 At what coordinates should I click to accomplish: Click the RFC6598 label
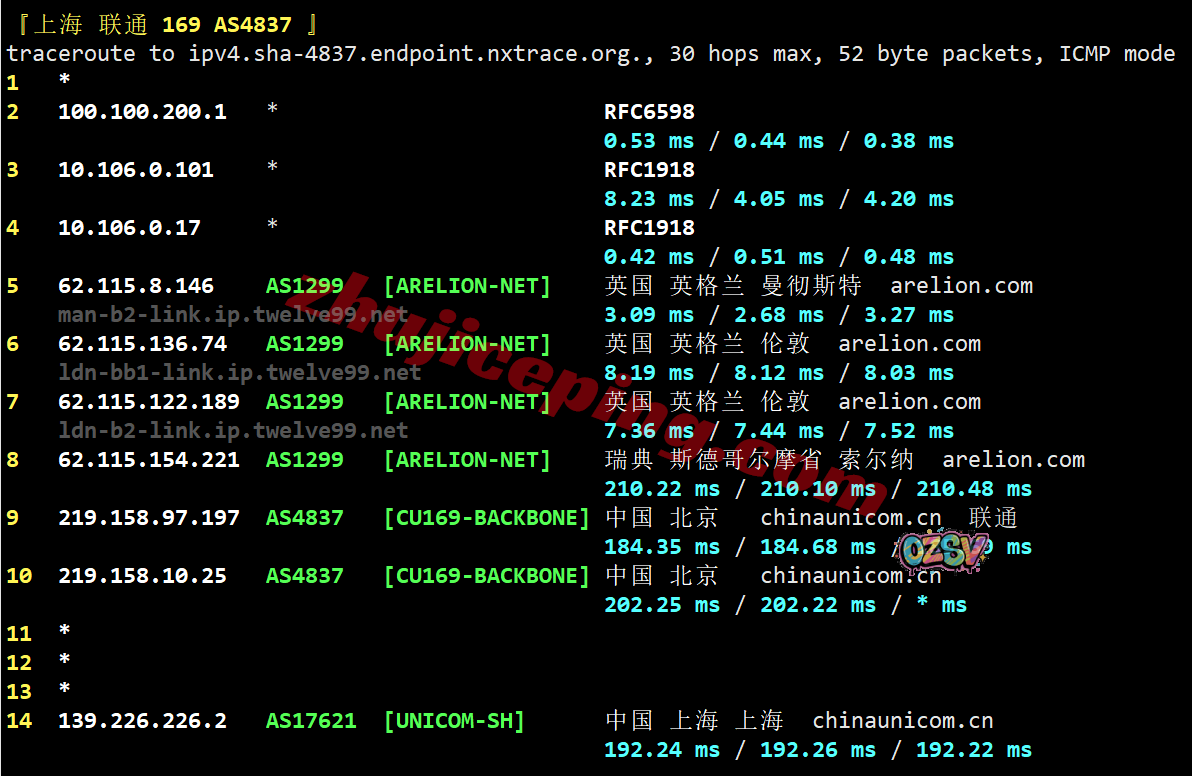pyautogui.click(x=649, y=112)
